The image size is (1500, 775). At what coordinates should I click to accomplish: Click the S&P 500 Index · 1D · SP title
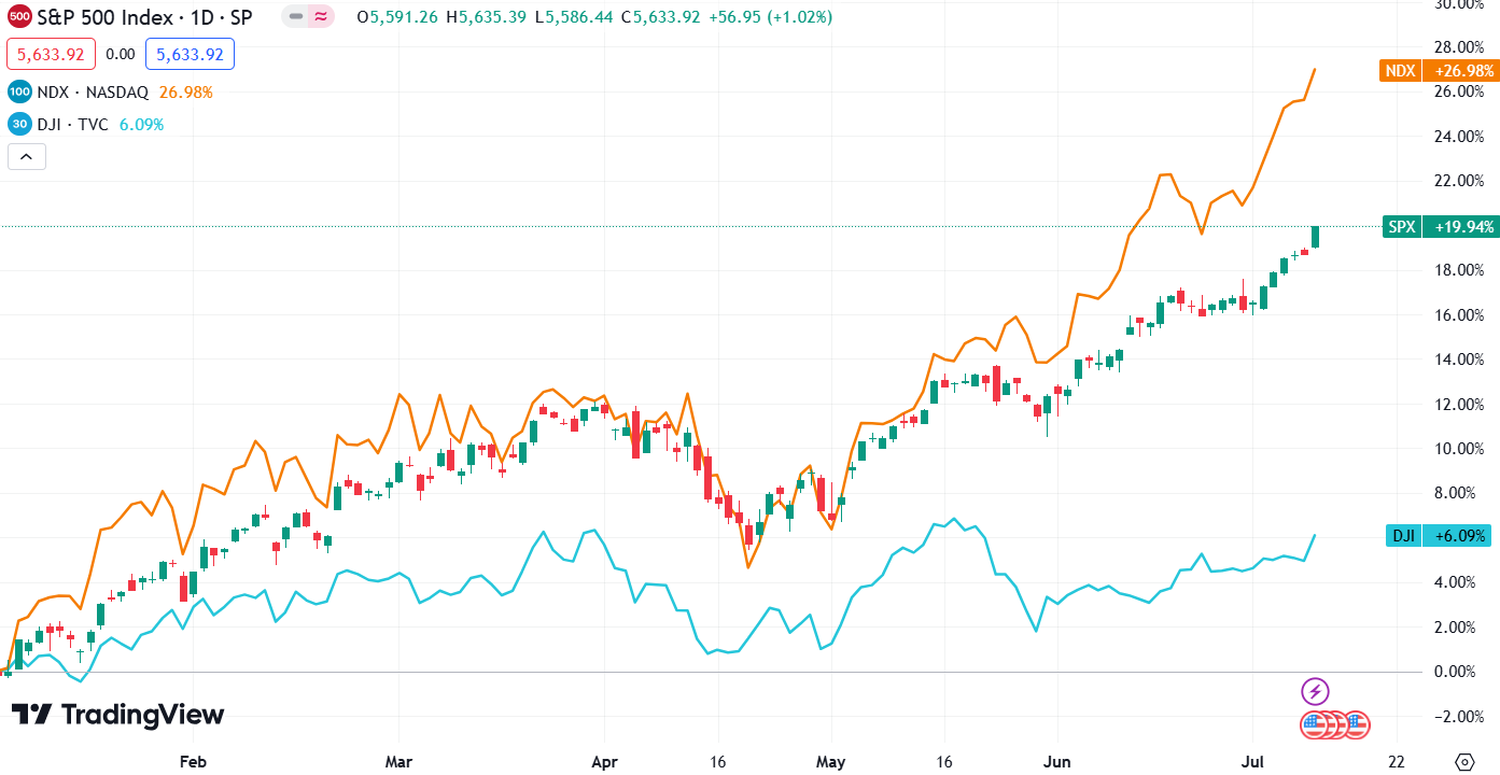click(x=145, y=17)
